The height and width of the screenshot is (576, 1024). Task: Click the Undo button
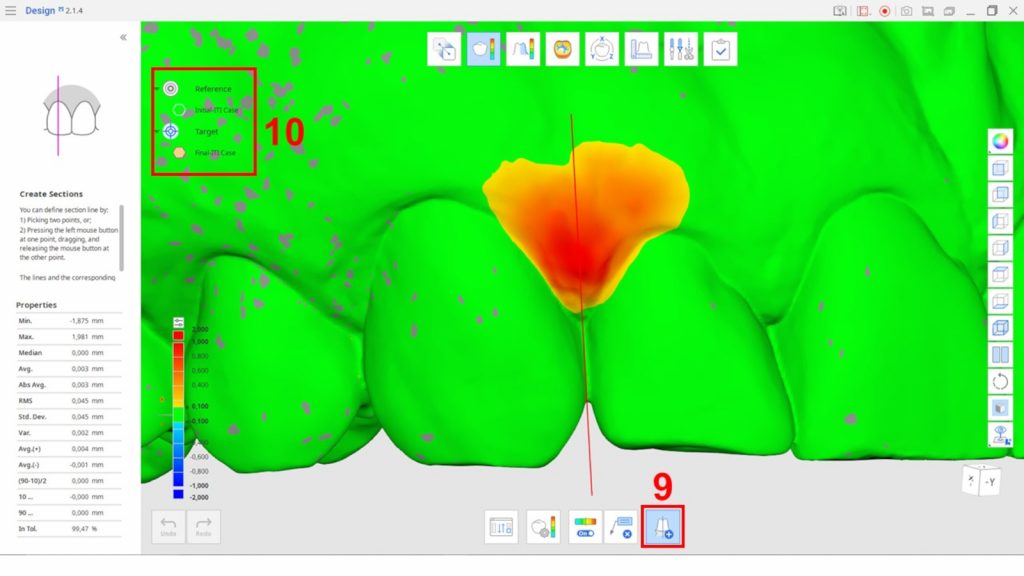(x=168, y=527)
